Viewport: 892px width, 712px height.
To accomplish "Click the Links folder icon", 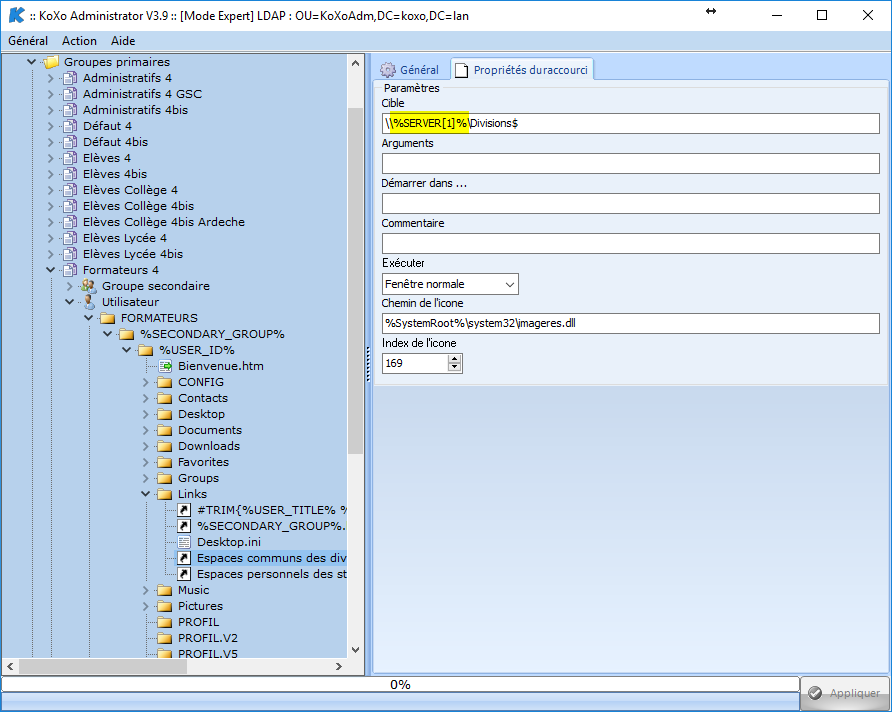I will pyautogui.click(x=164, y=494).
